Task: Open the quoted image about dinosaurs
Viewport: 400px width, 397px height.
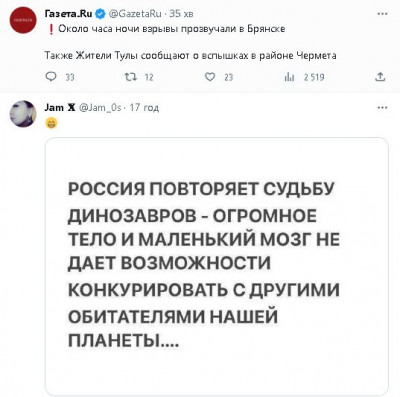Action: tap(217, 266)
